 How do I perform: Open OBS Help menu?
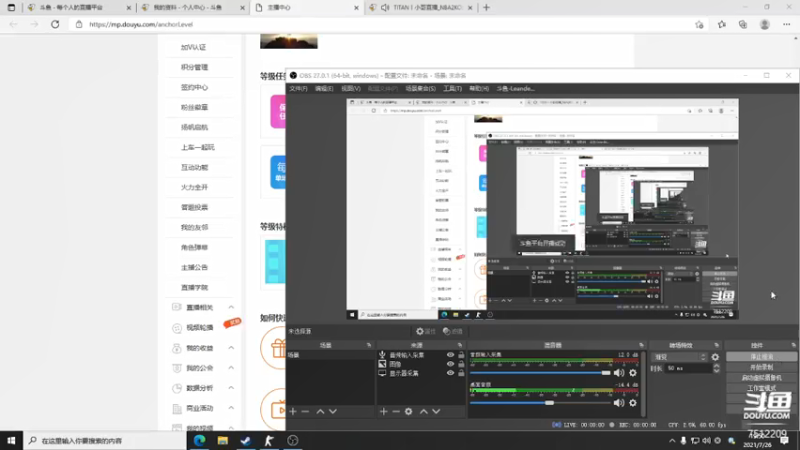pyautogui.click(x=479, y=88)
